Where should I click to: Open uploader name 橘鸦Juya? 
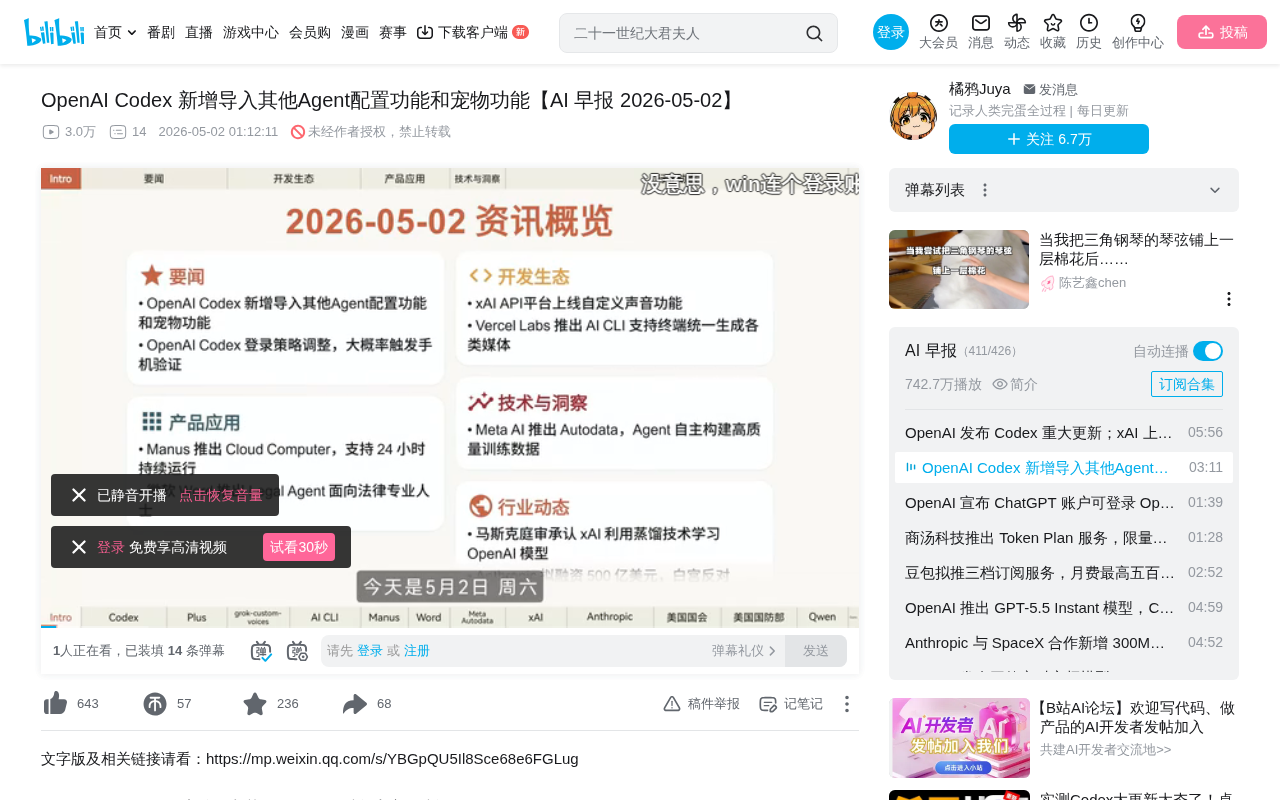pos(980,89)
